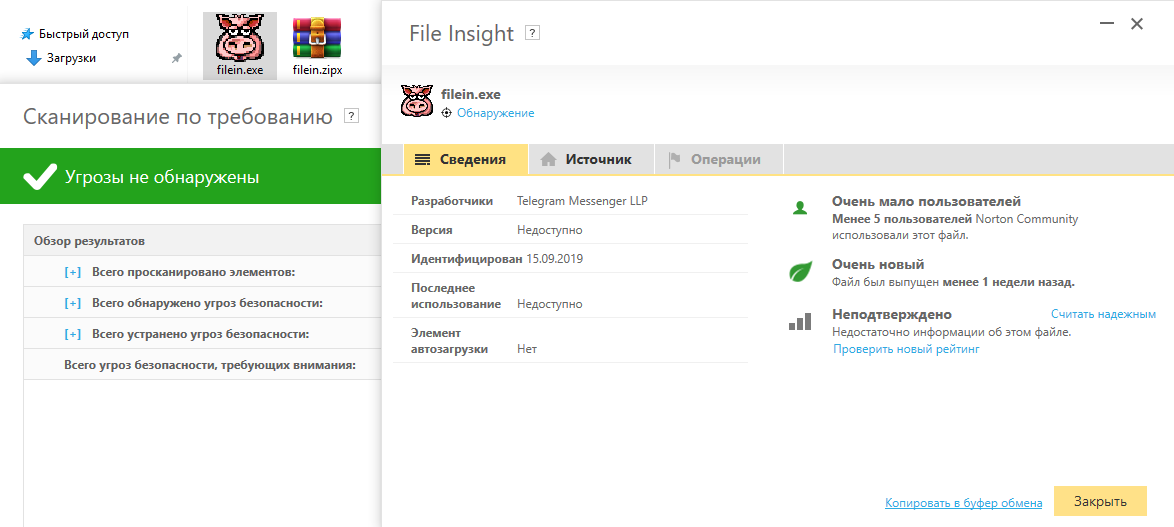Click the Неподтверждено heading
Screen dimensions: 1174x527
pyautogui.click(x=892, y=314)
